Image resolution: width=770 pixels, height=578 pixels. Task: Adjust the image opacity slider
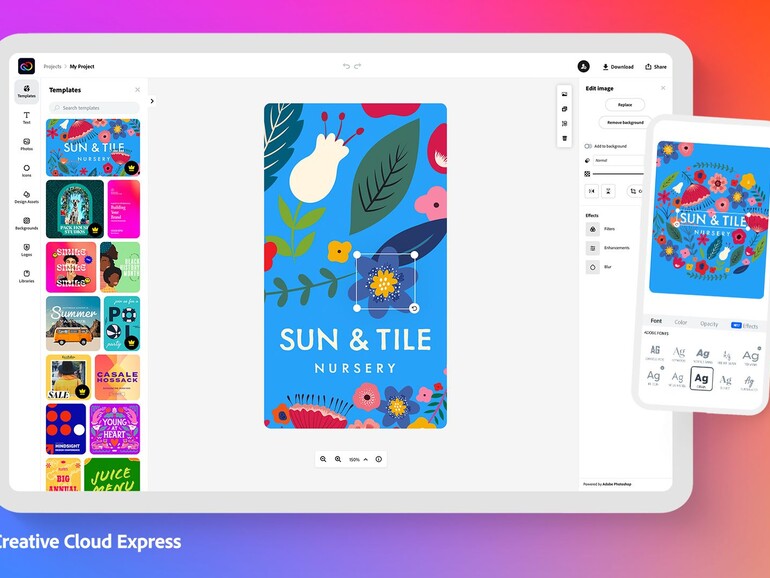coord(618,174)
